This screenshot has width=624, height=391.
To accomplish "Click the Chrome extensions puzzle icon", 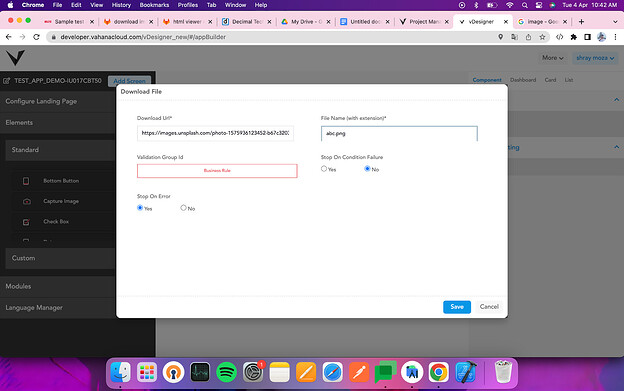I will [x=573, y=37].
